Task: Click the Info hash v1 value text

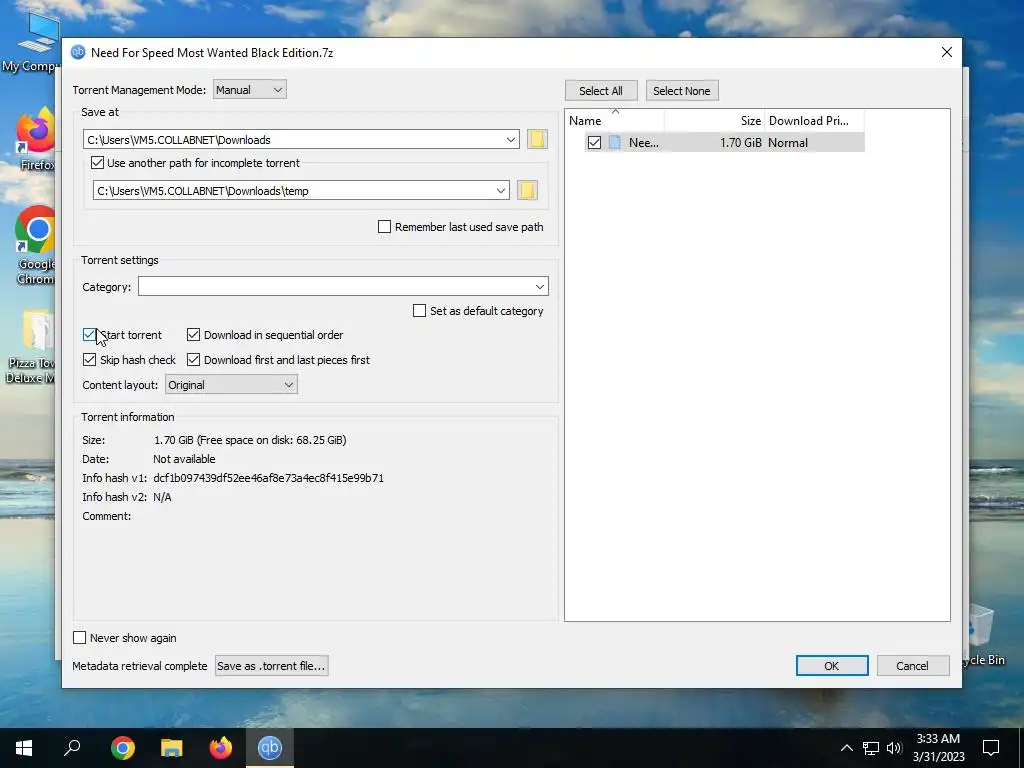Action: [268, 478]
